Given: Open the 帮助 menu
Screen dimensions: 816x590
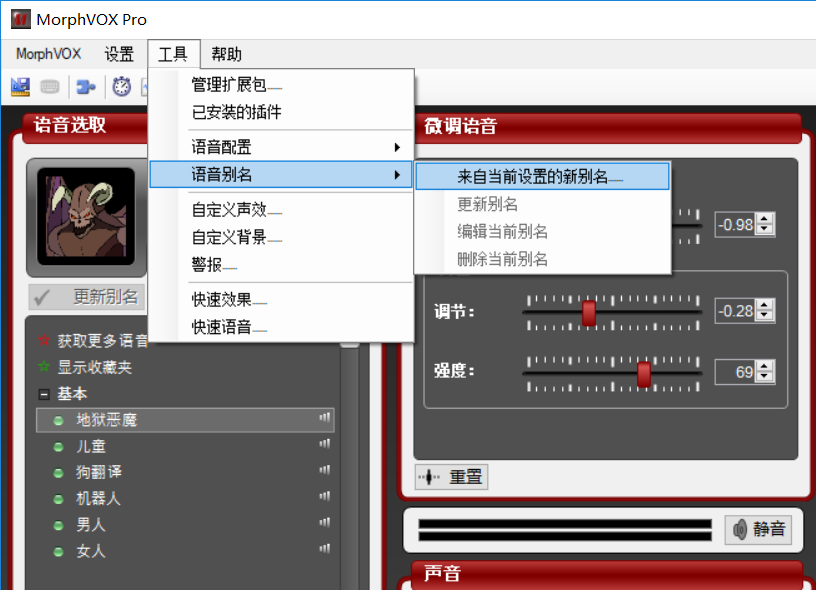Looking at the screenshot, I should pos(226,54).
